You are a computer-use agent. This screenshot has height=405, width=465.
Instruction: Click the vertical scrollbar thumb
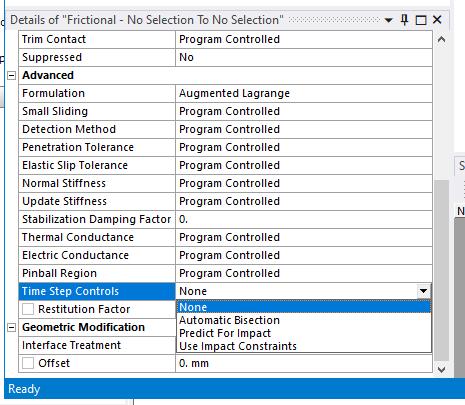(x=441, y=270)
